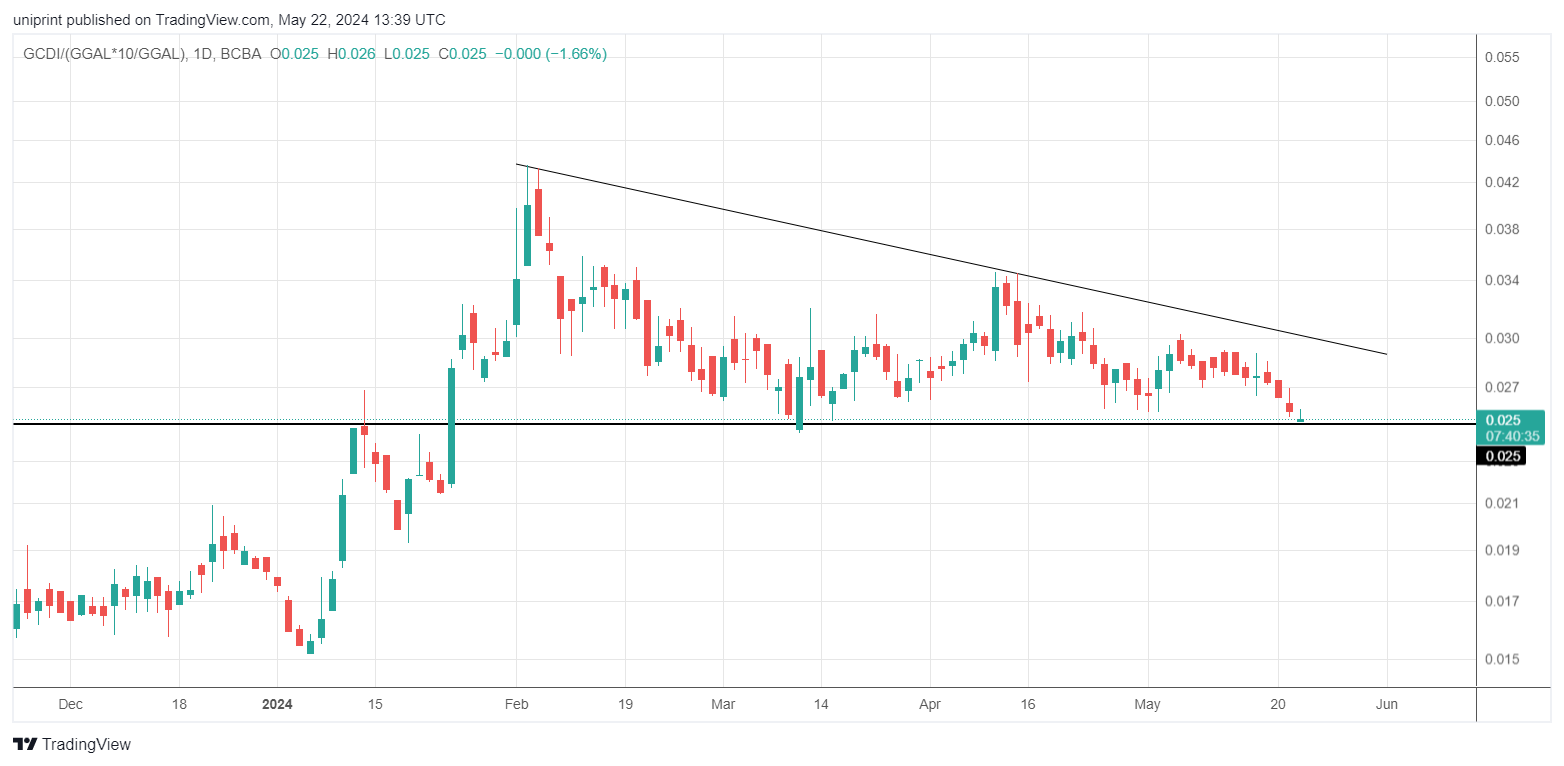Click the symbol title GCDI/(GGAL*10/GGAL)

[x=104, y=54]
